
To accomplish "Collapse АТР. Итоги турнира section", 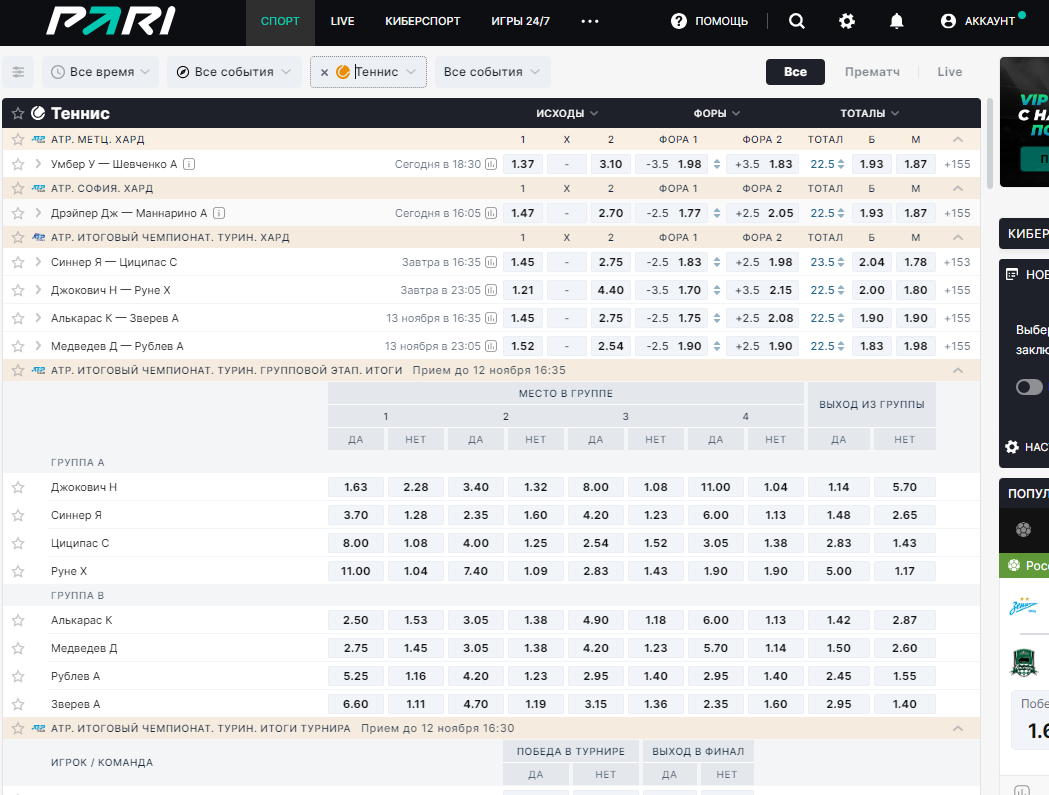I will (957, 728).
